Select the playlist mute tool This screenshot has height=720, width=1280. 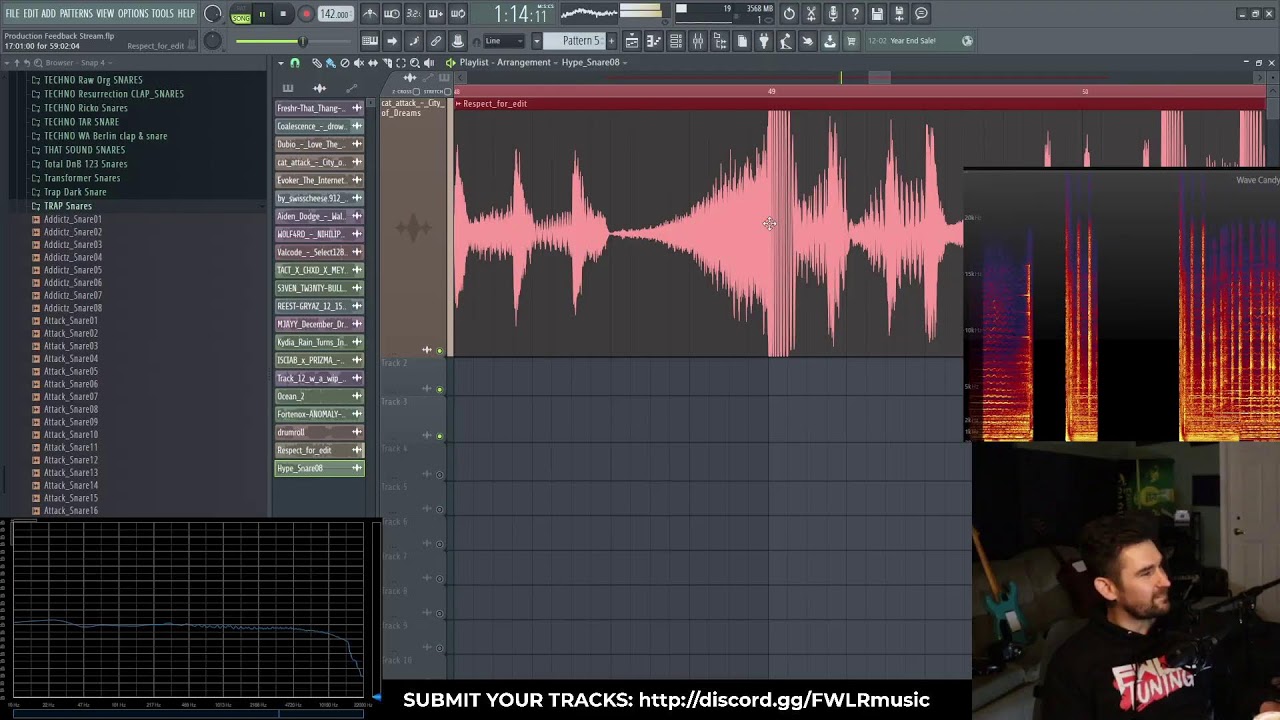pyautogui.click(x=359, y=63)
